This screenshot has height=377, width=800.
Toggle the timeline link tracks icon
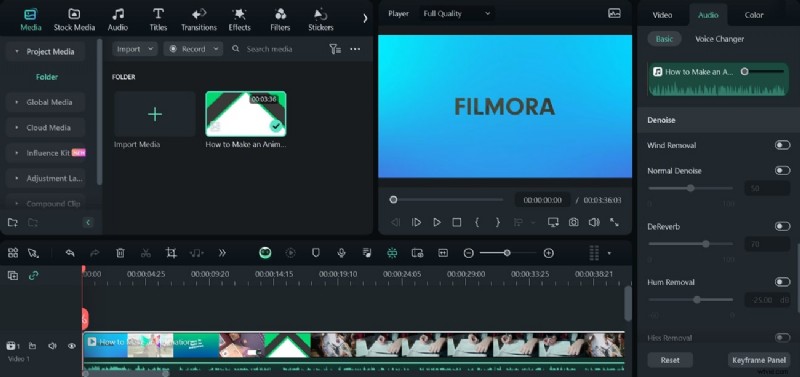[x=33, y=275]
